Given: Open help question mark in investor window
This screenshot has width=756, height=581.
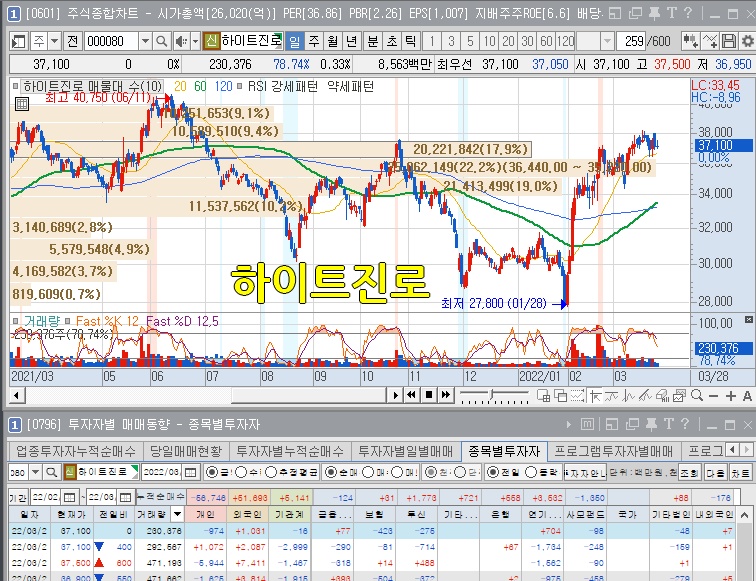Looking at the screenshot, I should click(685, 424).
